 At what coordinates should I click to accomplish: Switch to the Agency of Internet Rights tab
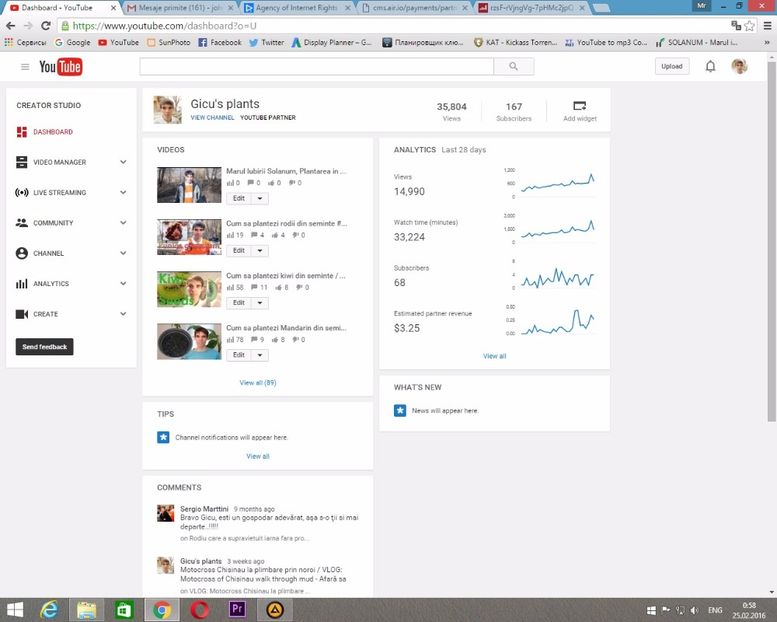coord(296,8)
